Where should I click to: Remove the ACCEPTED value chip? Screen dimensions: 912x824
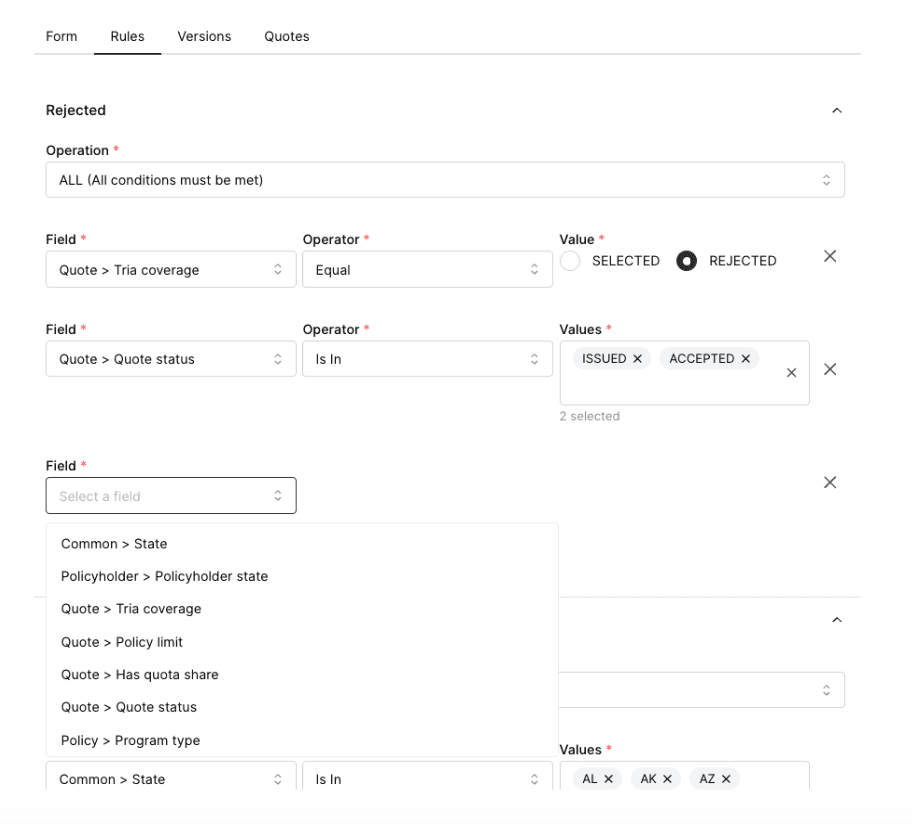pos(745,359)
